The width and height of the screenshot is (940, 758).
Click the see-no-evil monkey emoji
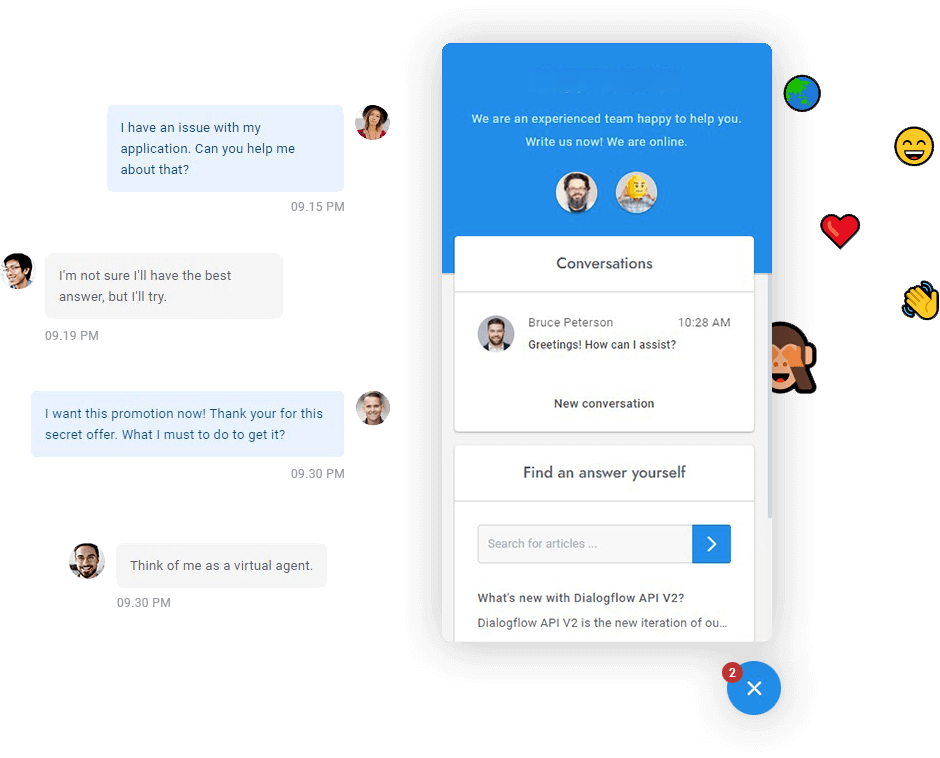[x=793, y=357]
